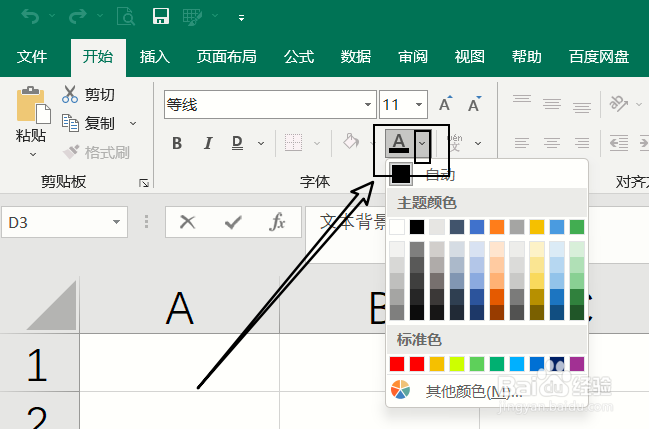
Task: Click the Redo icon in quick access toolbar
Action: point(78,17)
